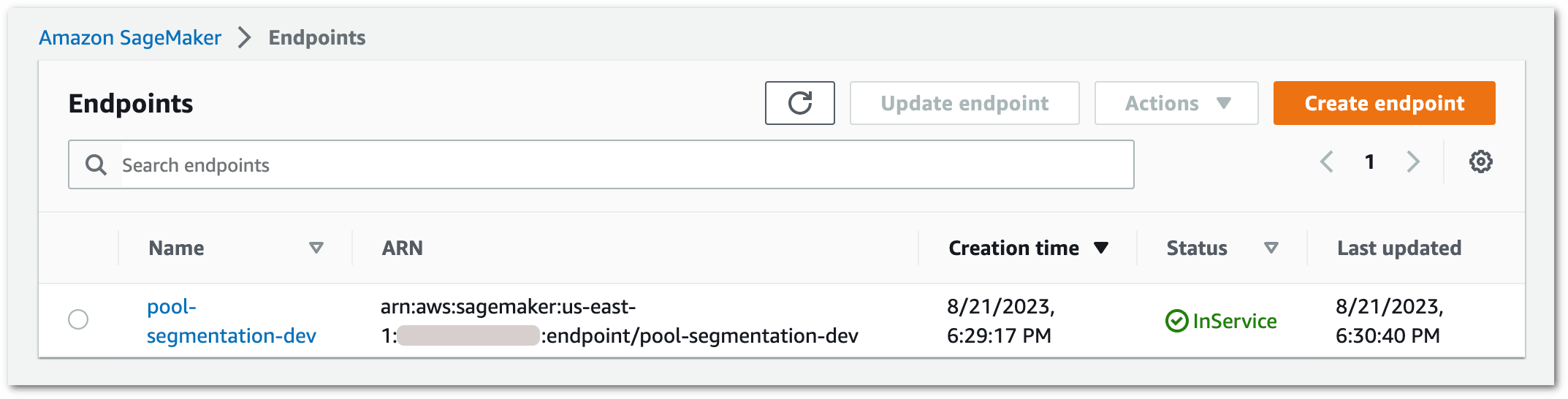The width and height of the screenshot is (1568, 399).
Task: Open table preferences gear icon
Action: [1480, 161]
